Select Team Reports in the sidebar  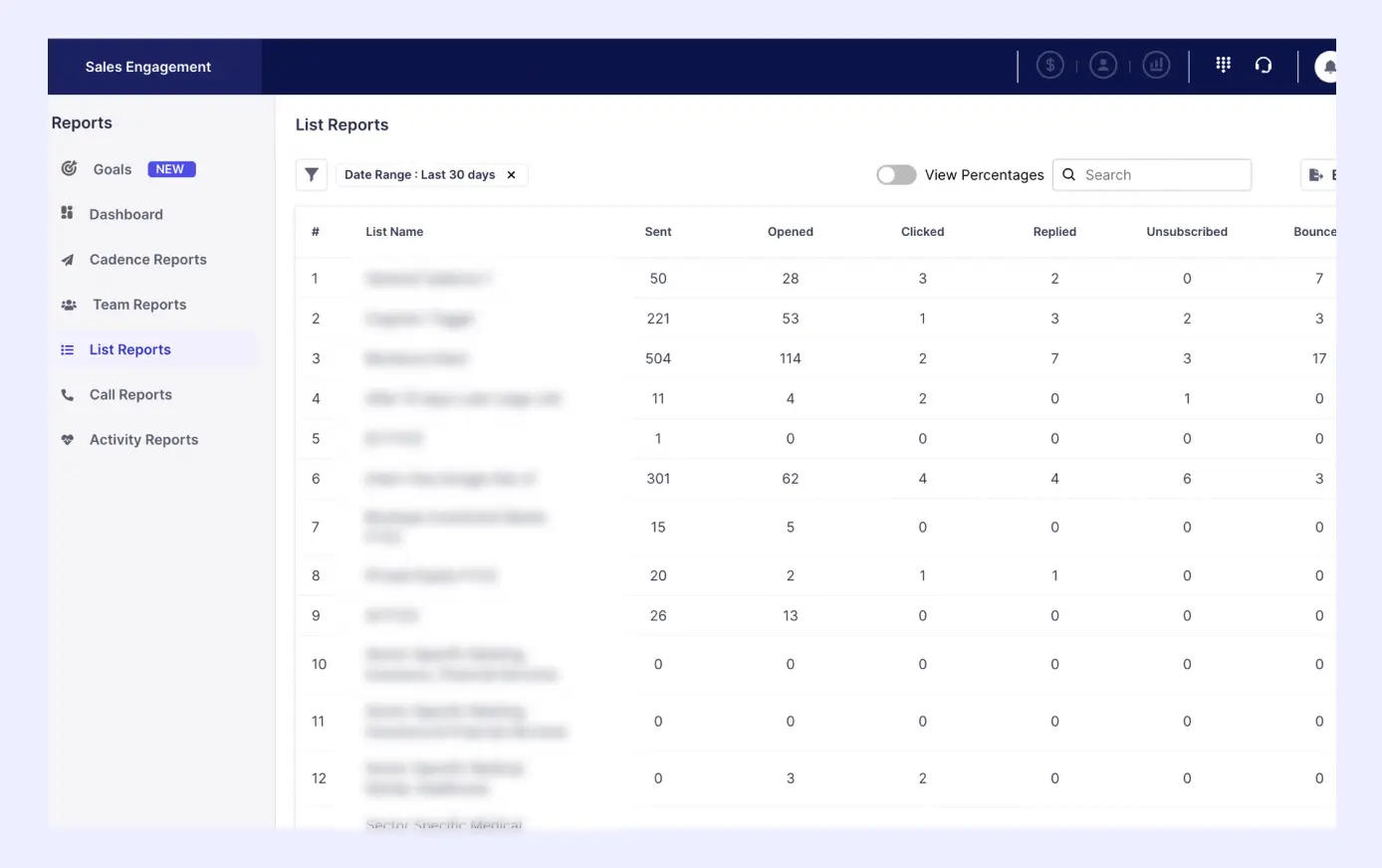[139, 305]
